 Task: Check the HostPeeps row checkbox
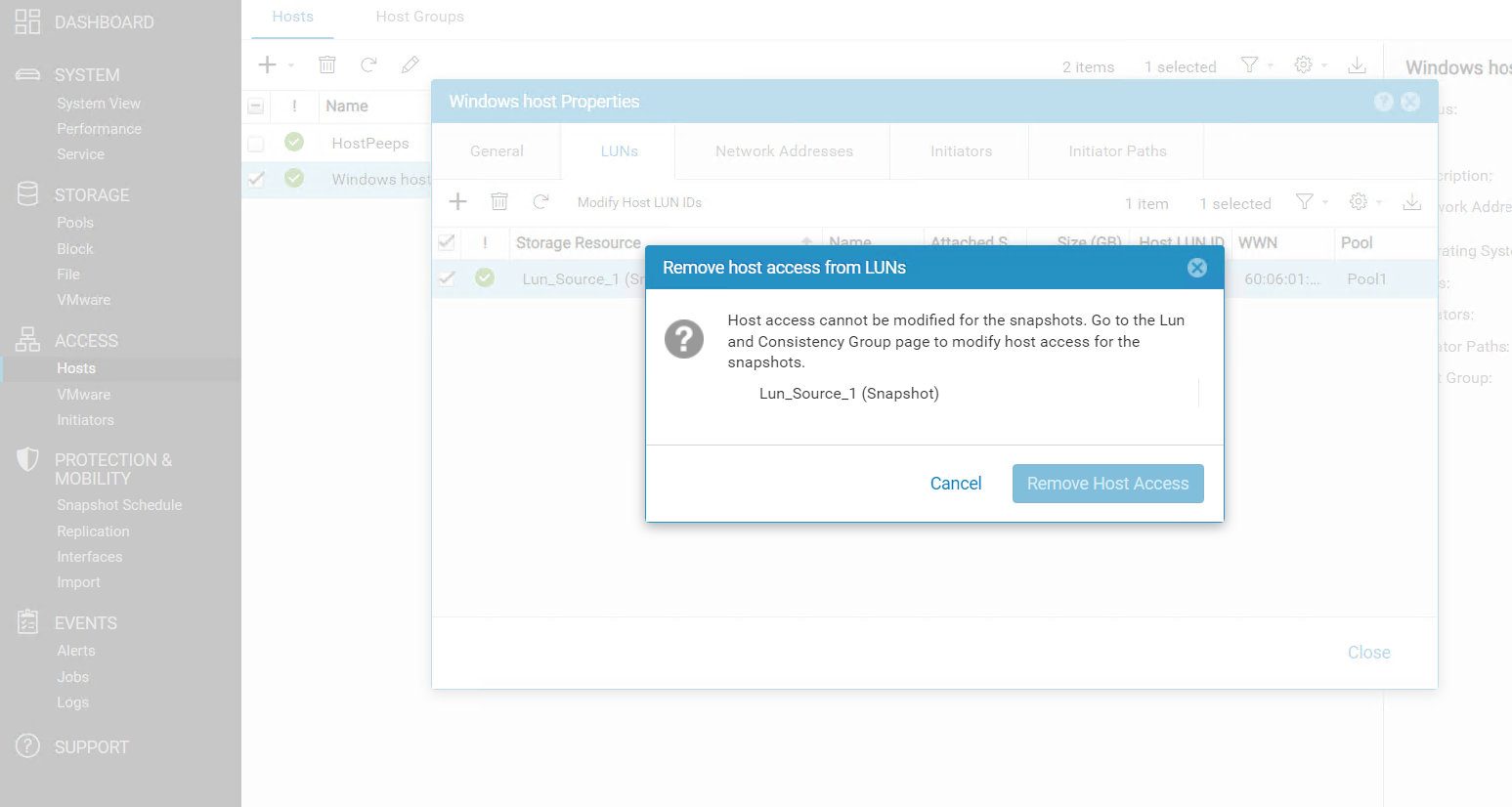coord(255,143)
